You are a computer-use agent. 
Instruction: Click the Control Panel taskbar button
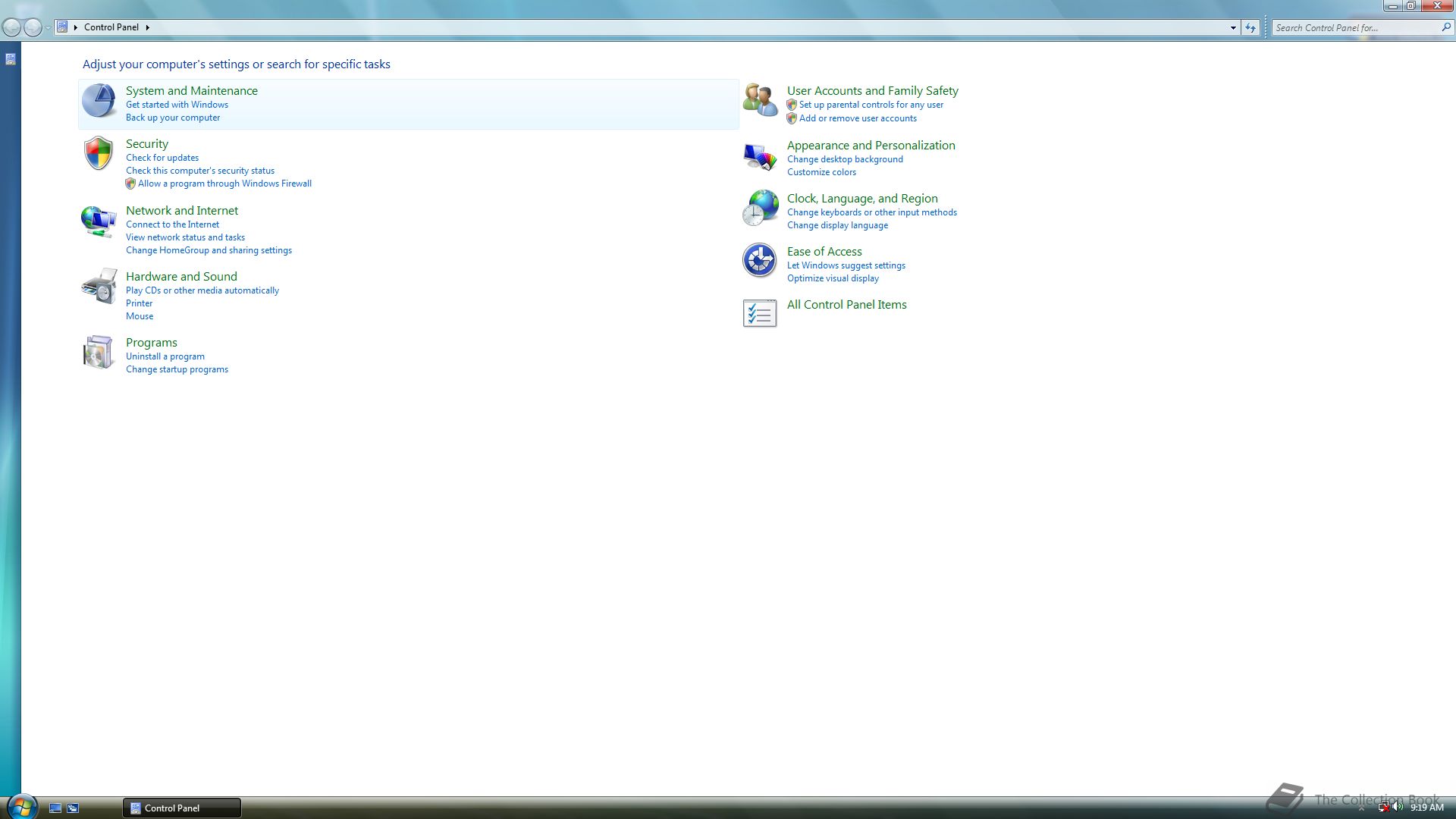coord(182,808)
